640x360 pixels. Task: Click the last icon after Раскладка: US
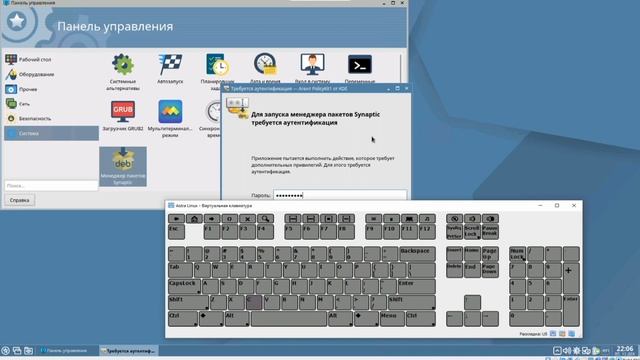(x=572, y=333)
